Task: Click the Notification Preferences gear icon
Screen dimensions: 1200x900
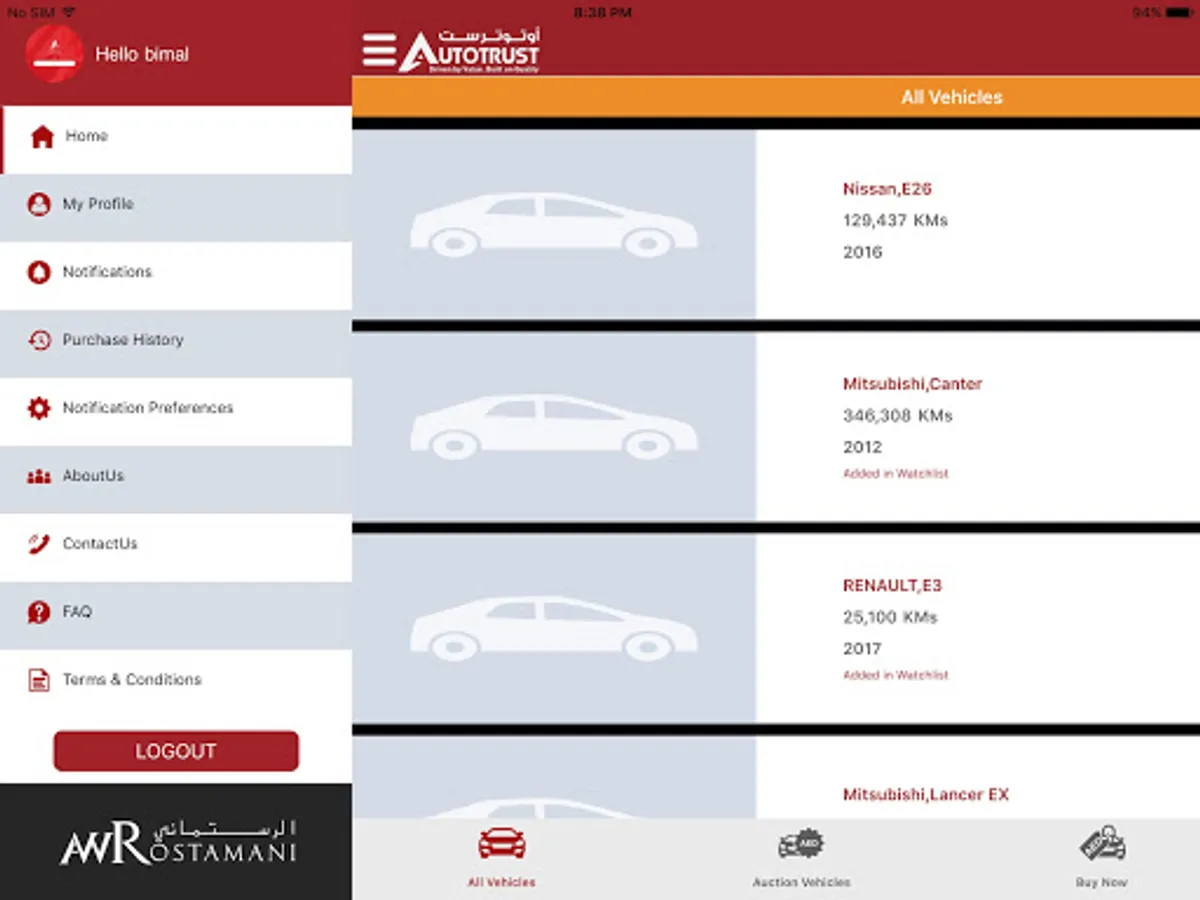Action: tap(39, 408)
